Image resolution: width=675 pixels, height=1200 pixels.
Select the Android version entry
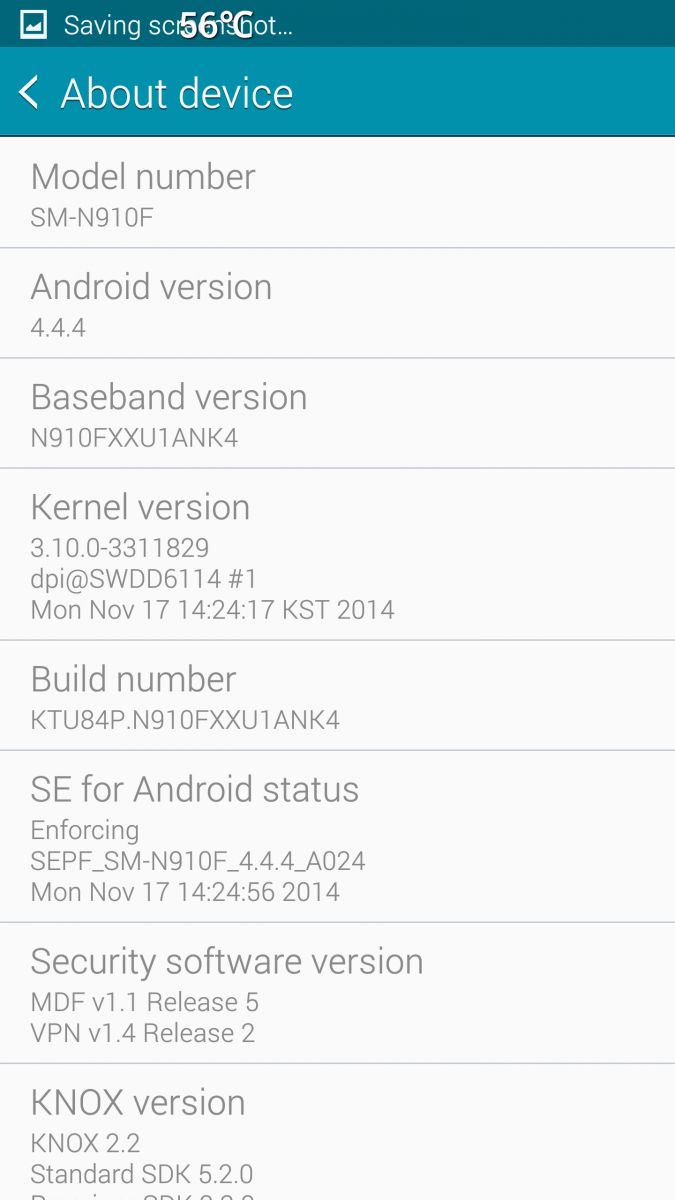[x=337, y=303]
